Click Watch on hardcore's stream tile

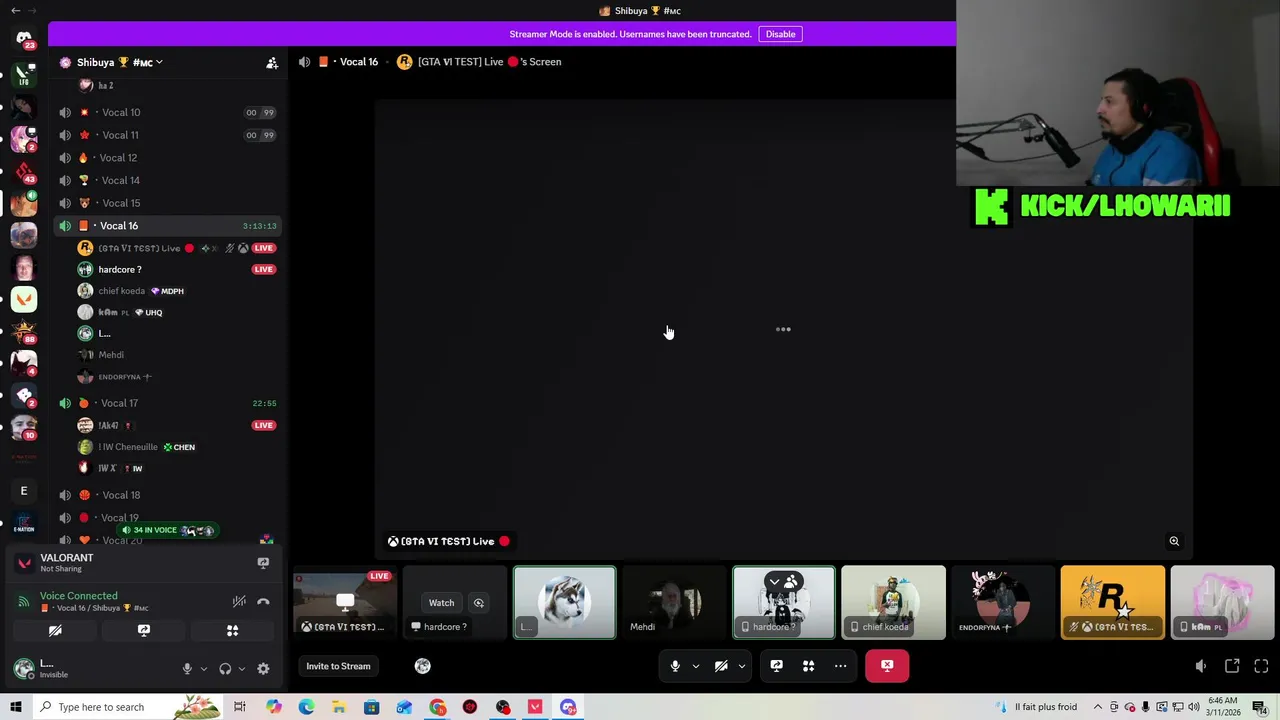coord(441,603)
